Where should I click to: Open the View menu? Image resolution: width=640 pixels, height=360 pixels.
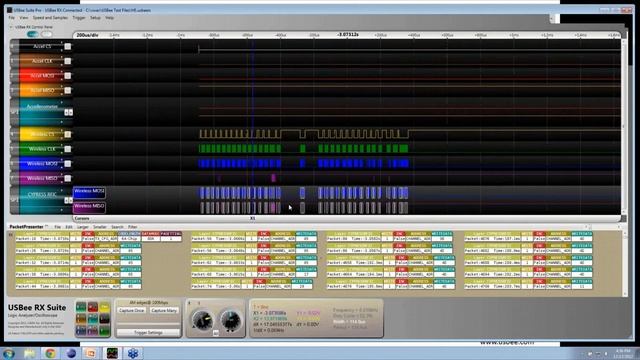click(24, 18)
